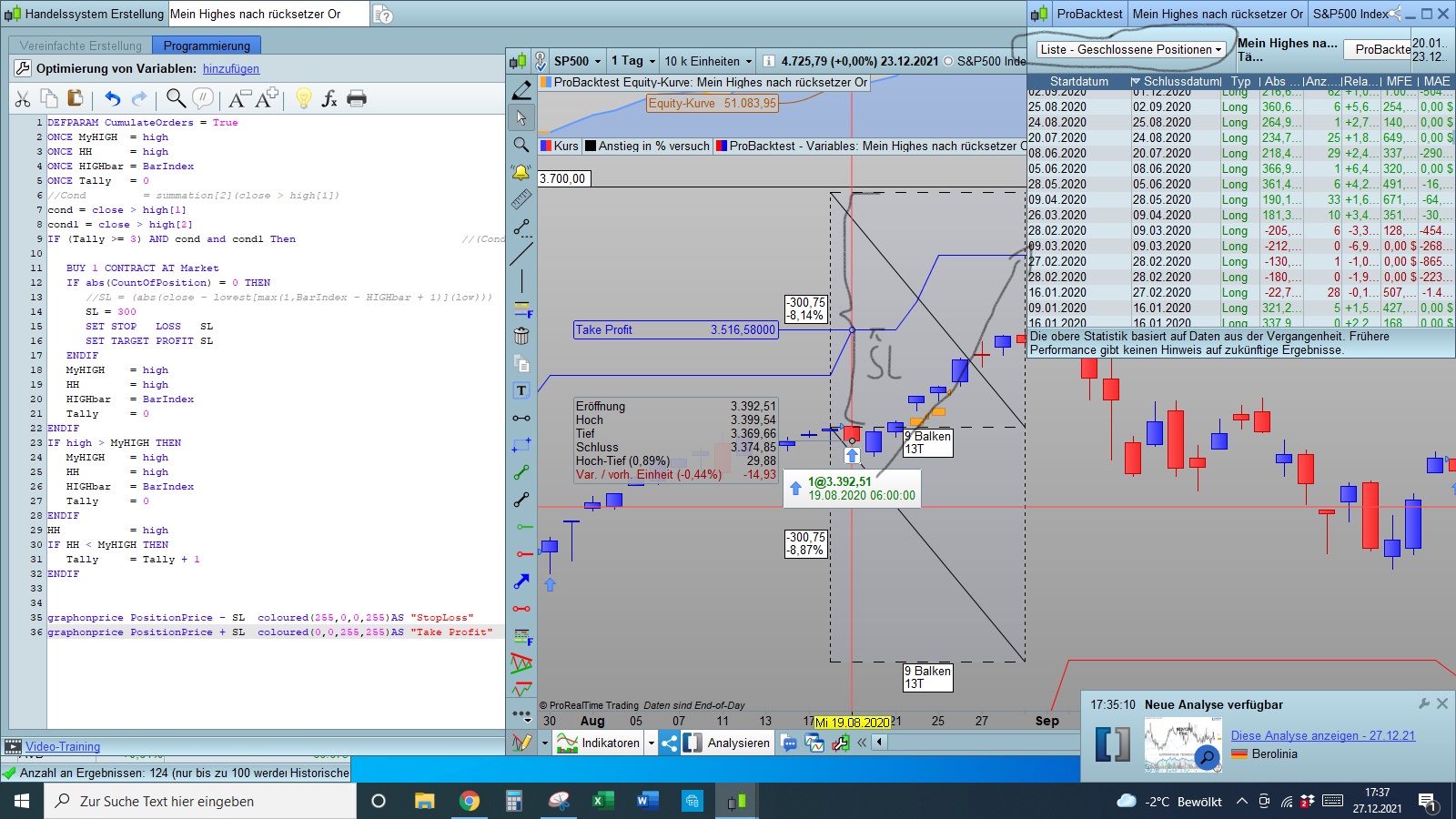Open the fx function insert tool
The image size is (1456, 819).
click(329, 98)
